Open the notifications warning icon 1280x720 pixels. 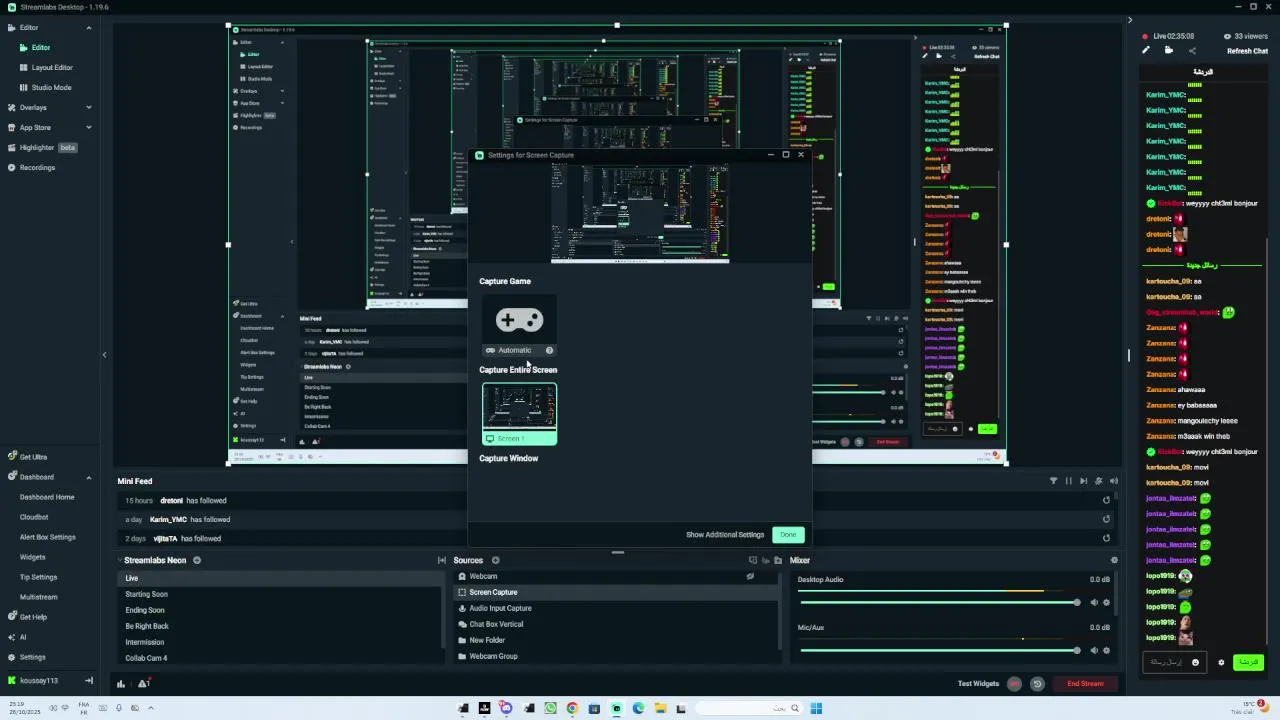pos(144,684)
